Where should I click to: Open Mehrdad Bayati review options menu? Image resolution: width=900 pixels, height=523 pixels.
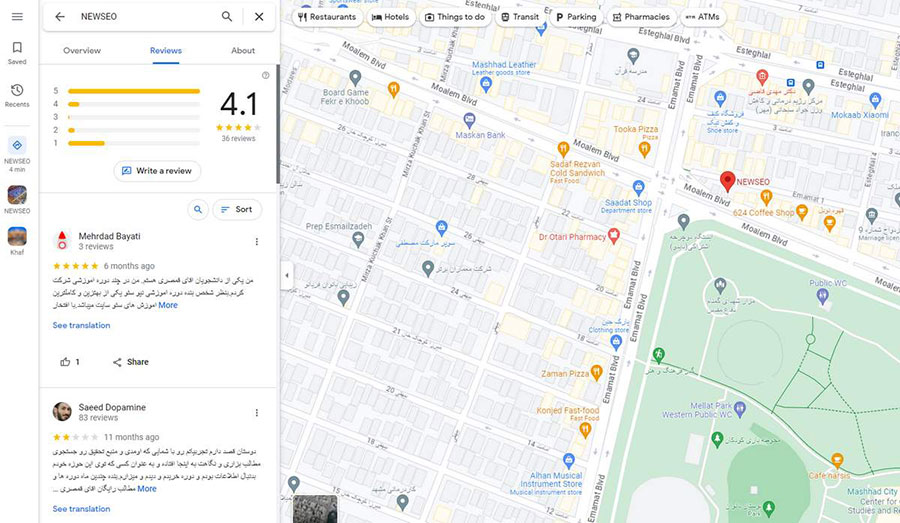257,242
